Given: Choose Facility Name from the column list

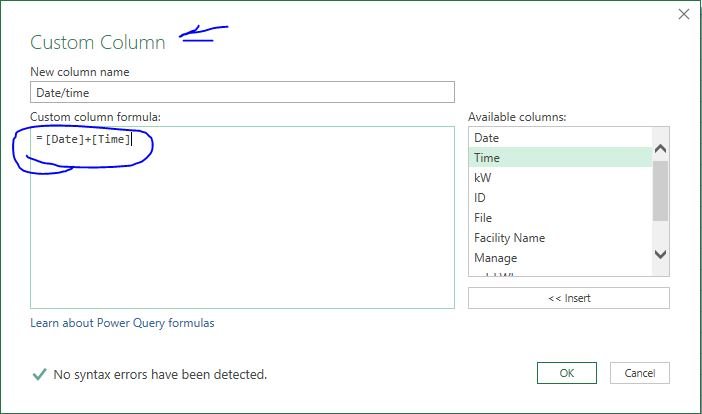Looking at the screenshot, I should tap(558, 238).
